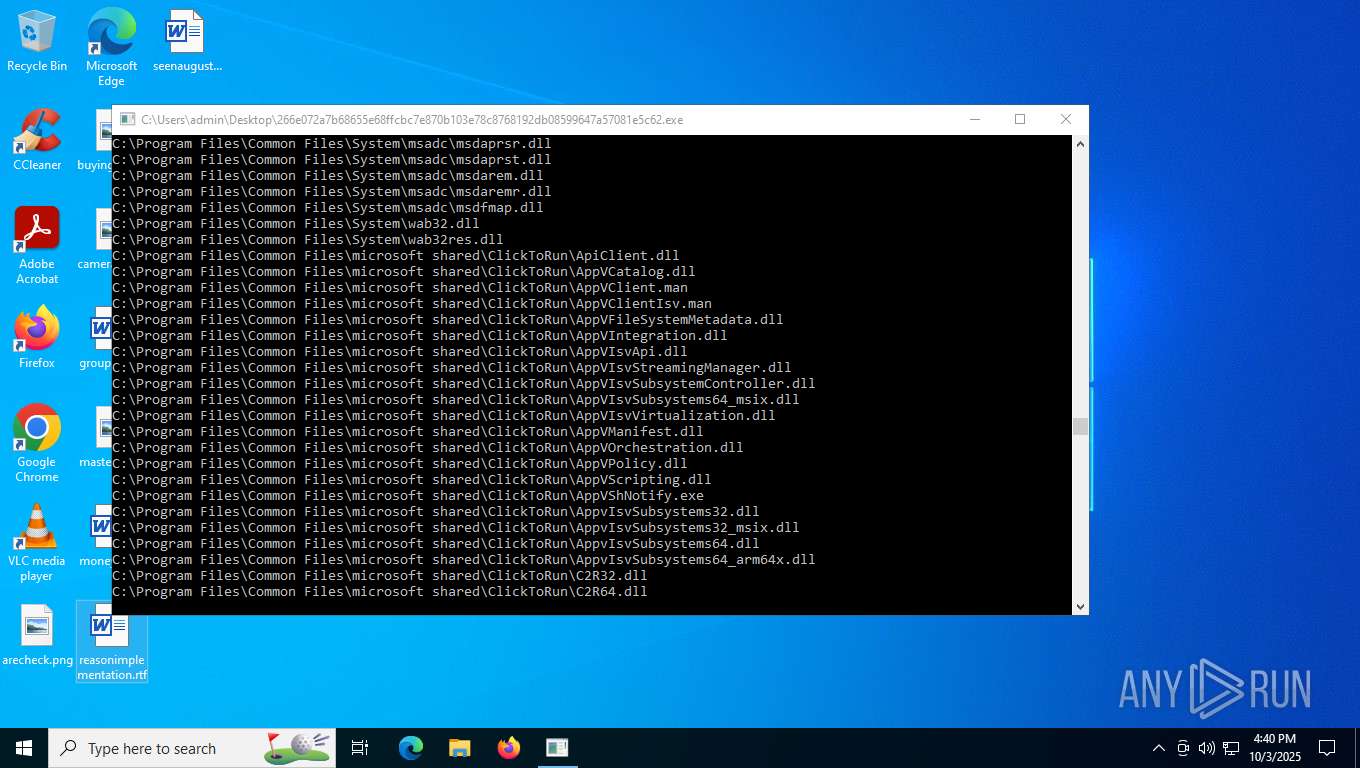Click the Type here to search box
This screenshot has height=768, width=1360.
coord(192,748)
